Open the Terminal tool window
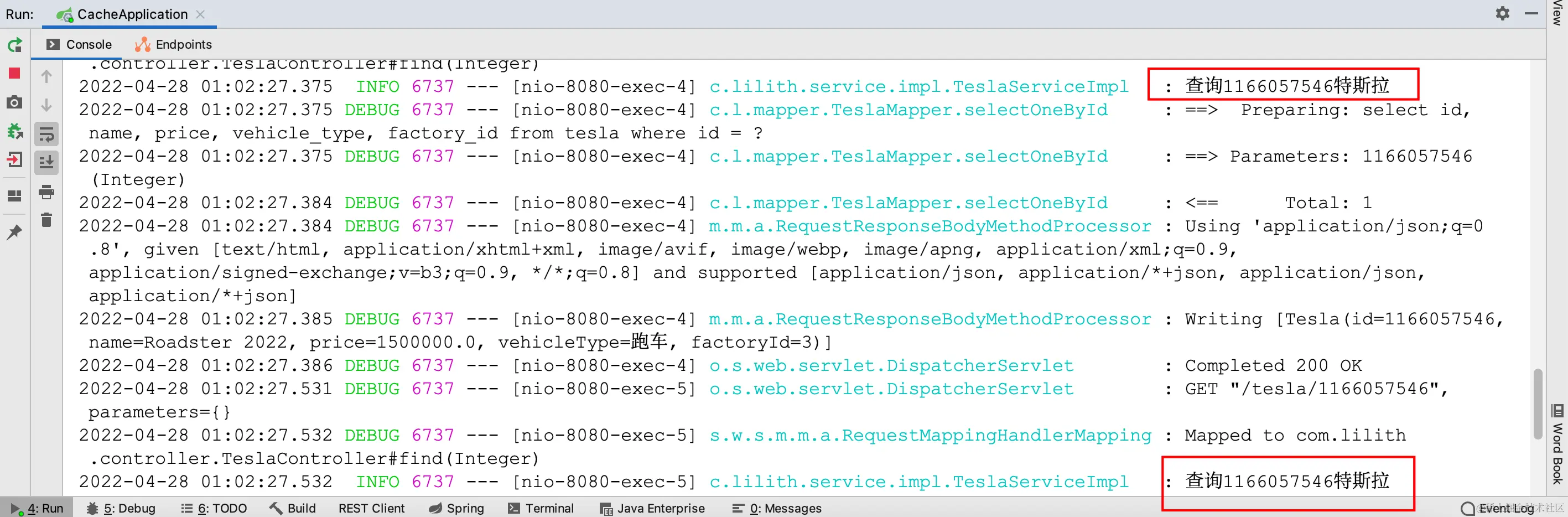1568x517 pixels. 541,509
